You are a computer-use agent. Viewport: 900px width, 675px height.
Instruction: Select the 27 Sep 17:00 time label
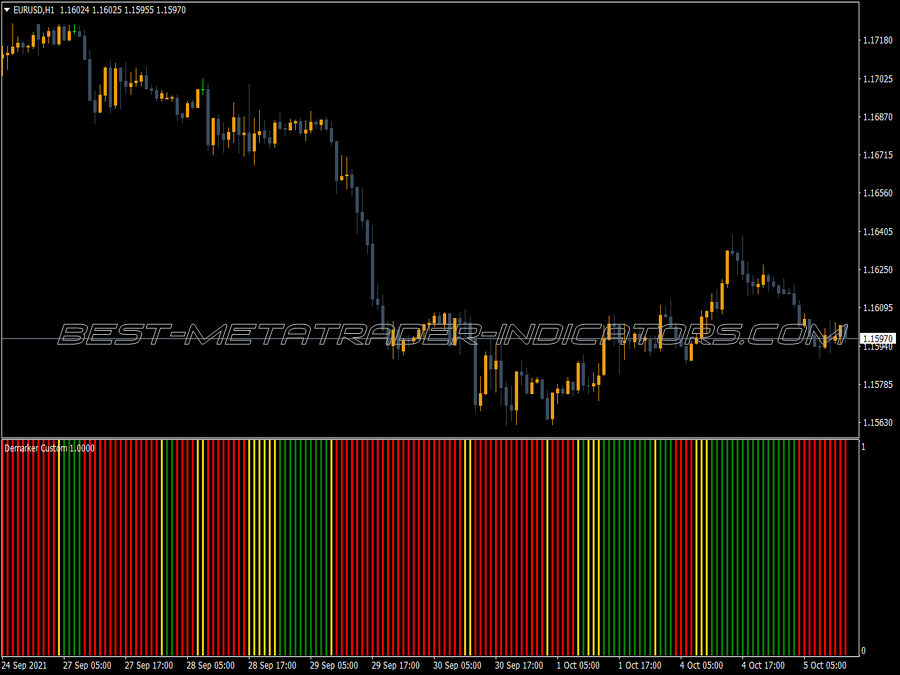(x=149, y=665)
